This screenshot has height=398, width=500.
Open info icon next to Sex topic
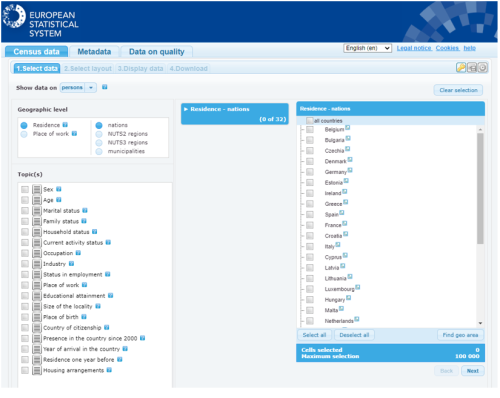[x=59, y=189]
